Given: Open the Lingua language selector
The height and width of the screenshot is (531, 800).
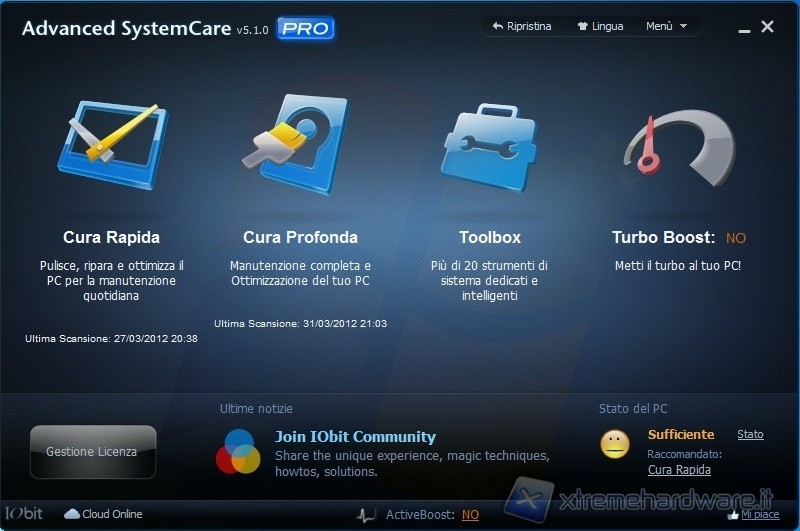Looking at the screenshot, I should pos(599,26).
